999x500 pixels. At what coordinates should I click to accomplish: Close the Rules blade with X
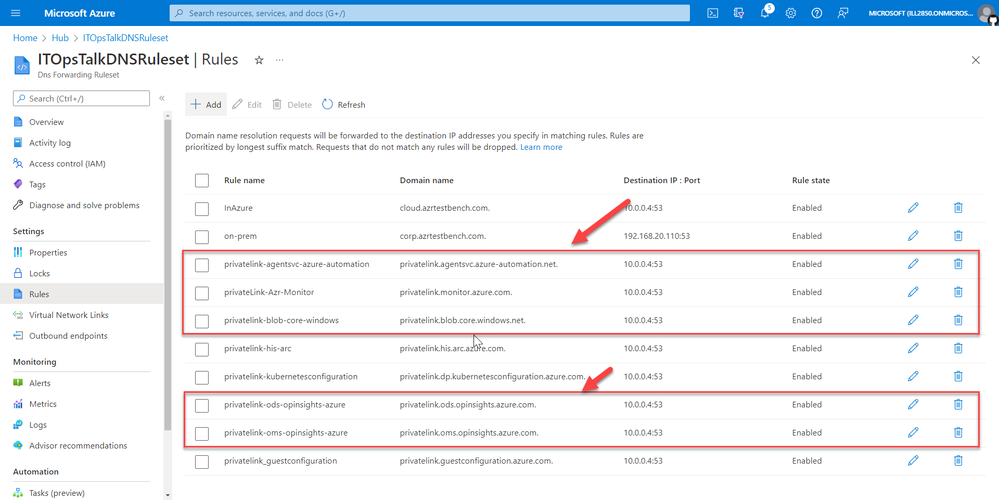pyautogui.click(x=975, y=60)
